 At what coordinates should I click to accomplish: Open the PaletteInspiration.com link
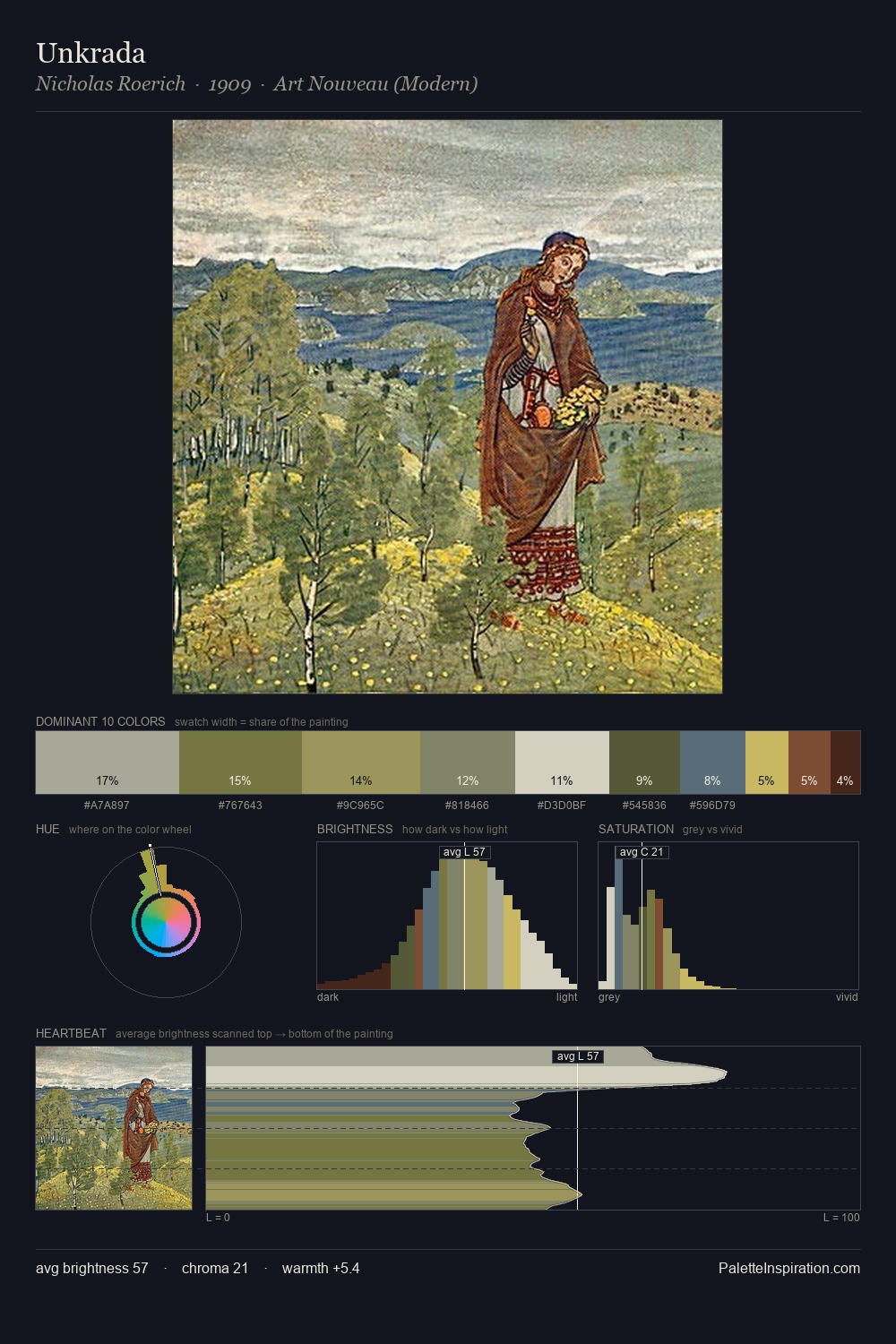pos(789,1268)
